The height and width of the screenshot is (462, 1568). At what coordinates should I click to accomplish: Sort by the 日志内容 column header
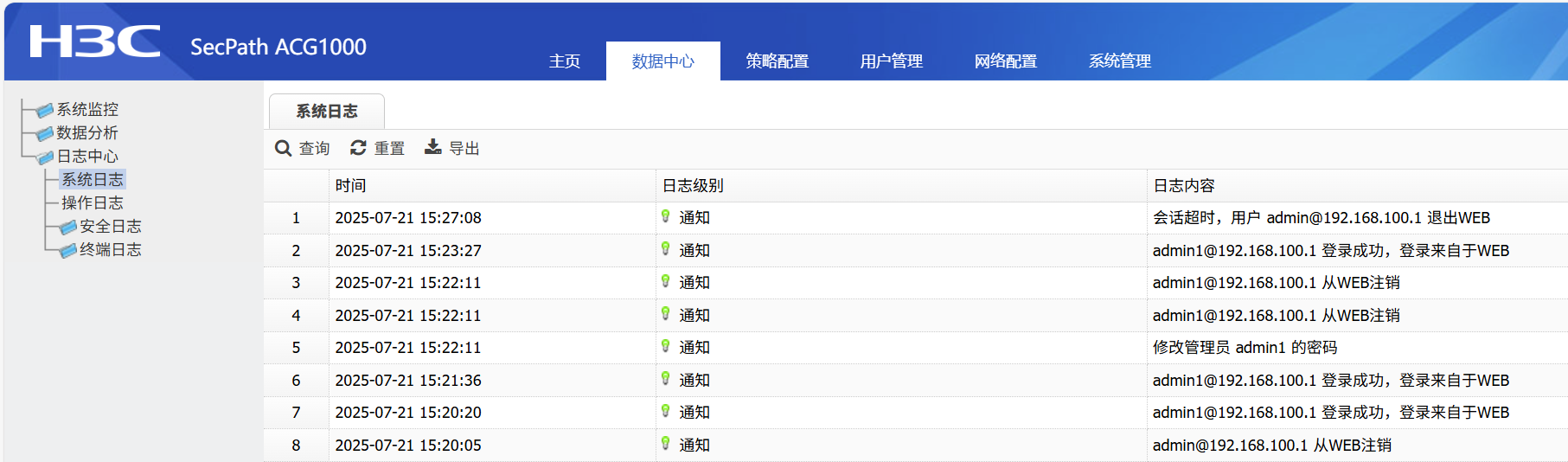click(x=1357, y=186)
